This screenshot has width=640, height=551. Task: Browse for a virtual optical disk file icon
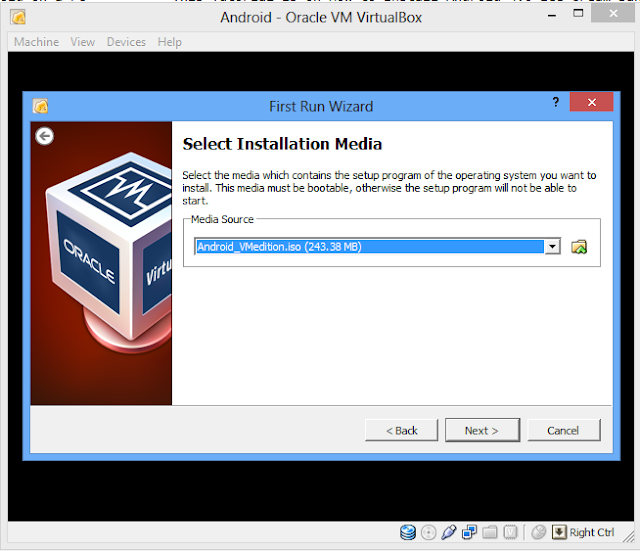579,247
